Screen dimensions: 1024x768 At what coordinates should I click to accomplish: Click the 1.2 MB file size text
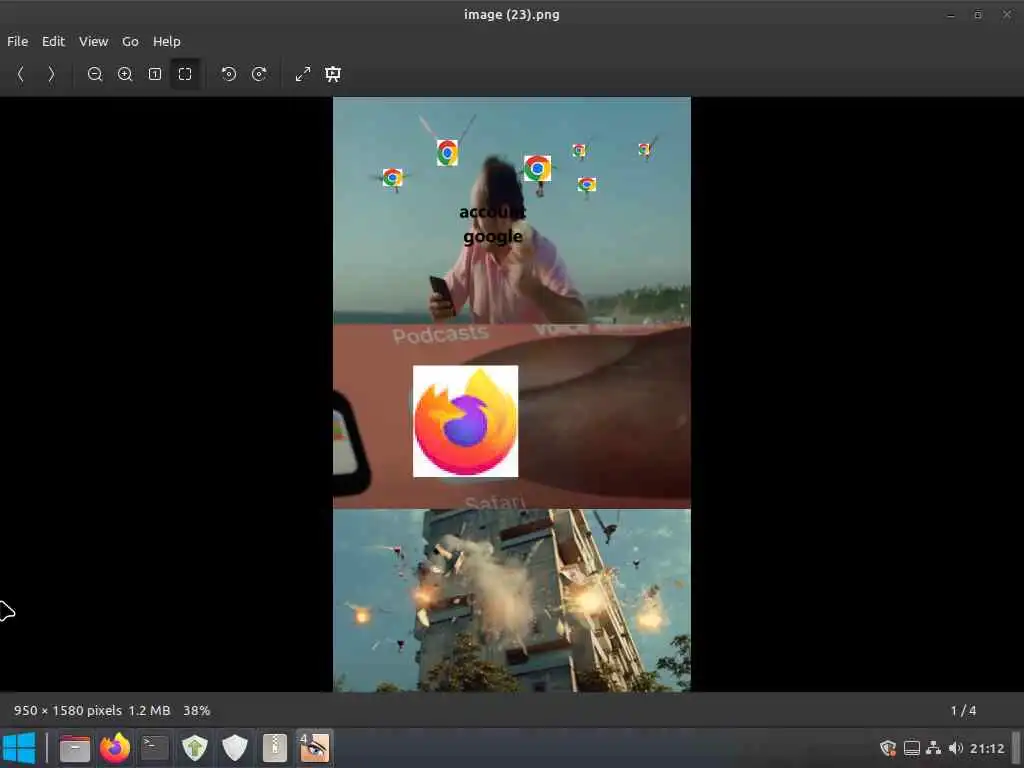click(150, 711)
